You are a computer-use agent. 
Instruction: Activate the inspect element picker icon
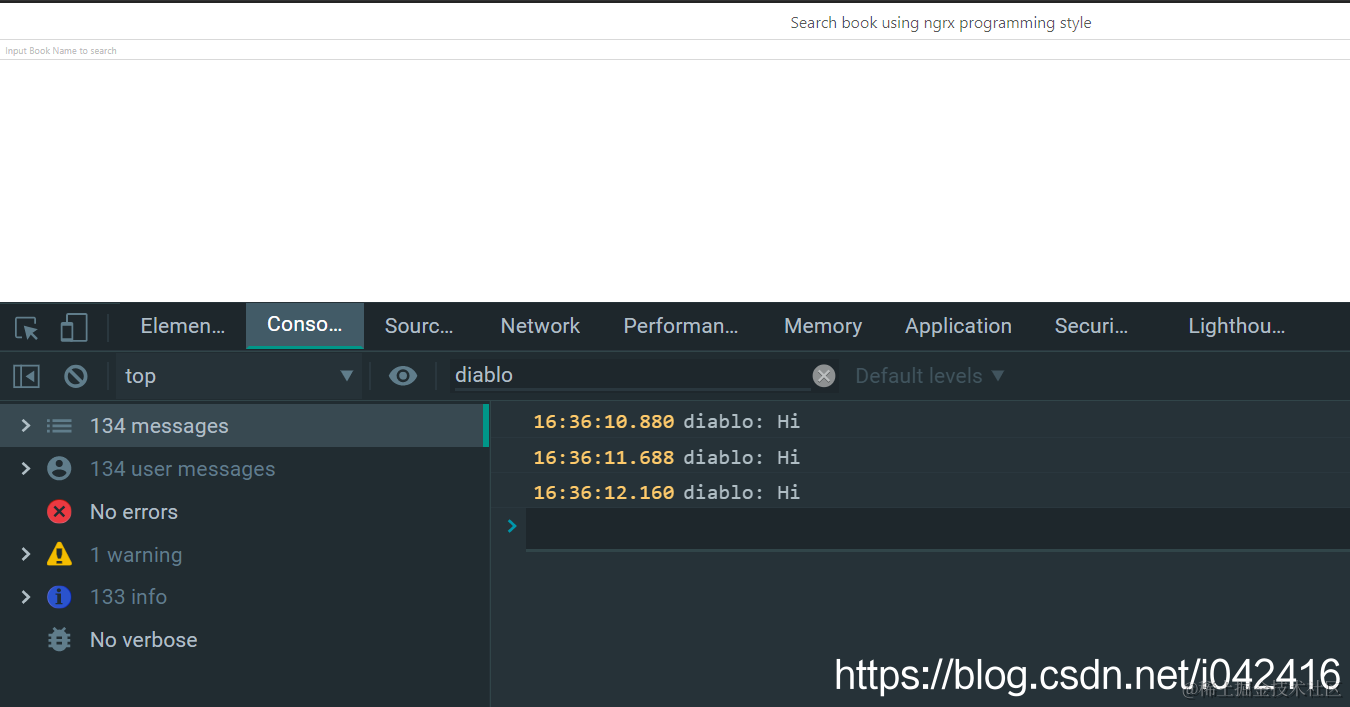coord(27,327)
